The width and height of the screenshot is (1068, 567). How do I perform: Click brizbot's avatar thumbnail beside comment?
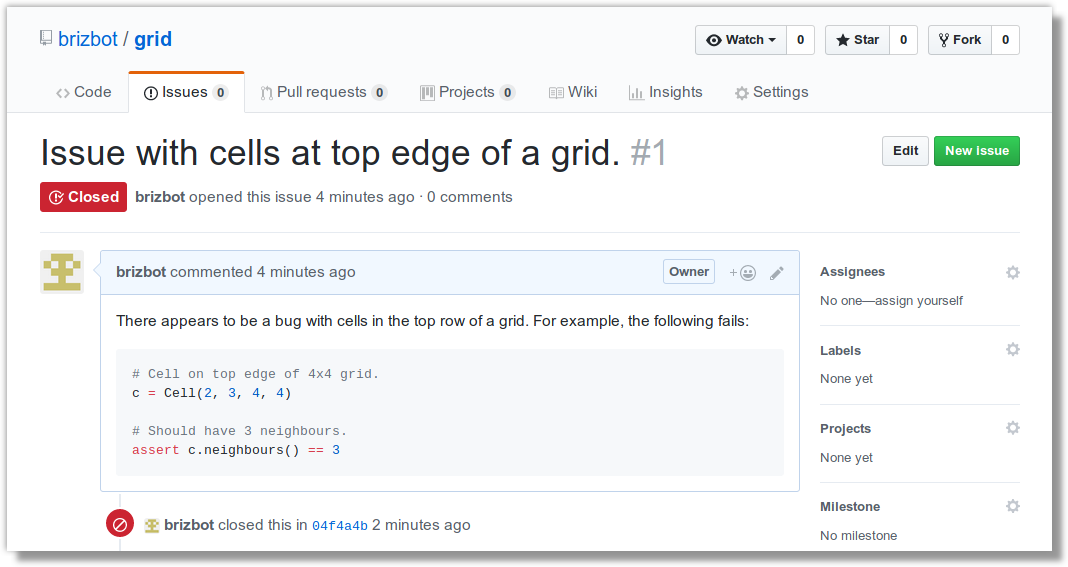coord(62,272)
